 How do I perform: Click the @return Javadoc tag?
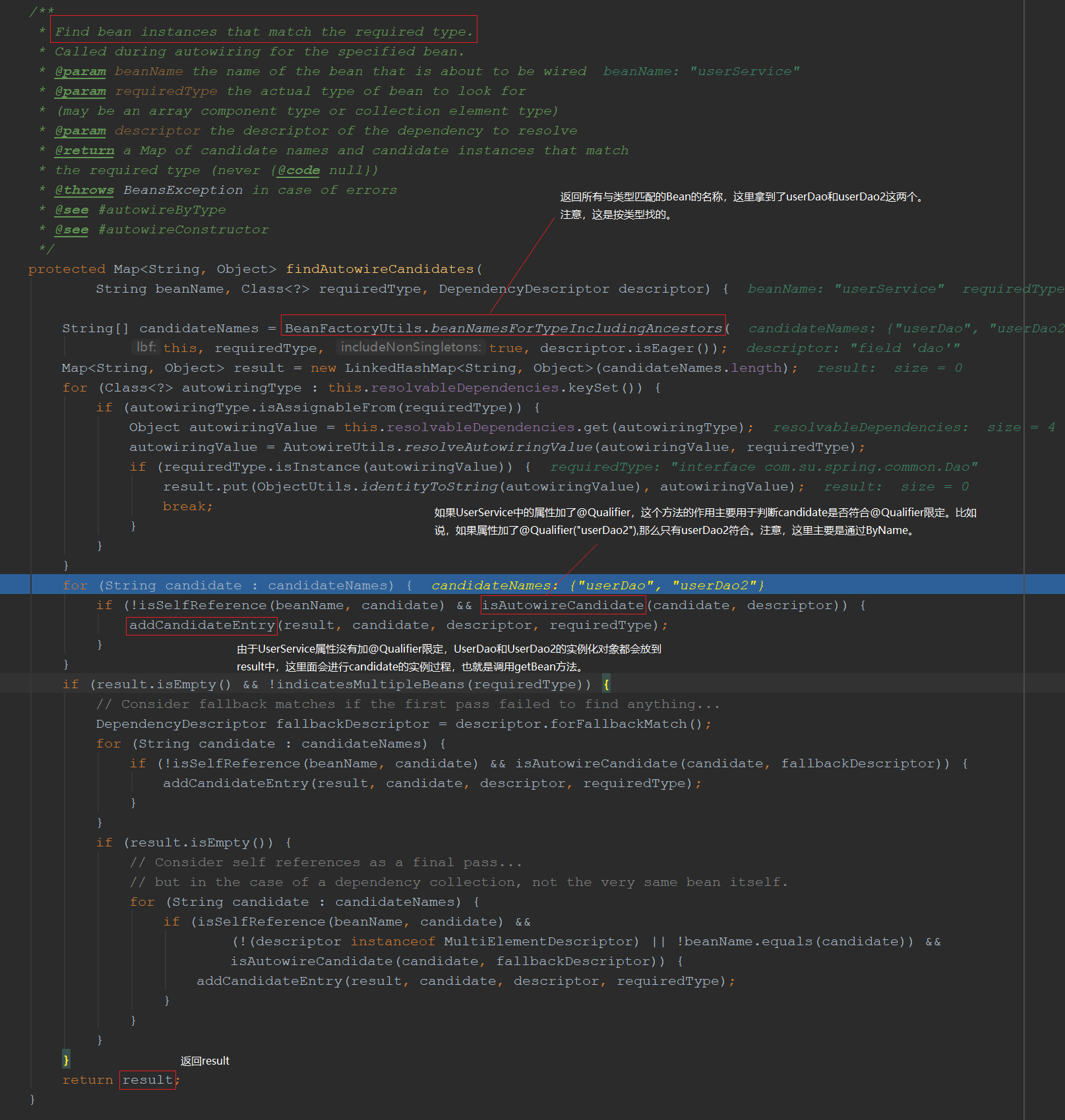(x=84, y=150)
